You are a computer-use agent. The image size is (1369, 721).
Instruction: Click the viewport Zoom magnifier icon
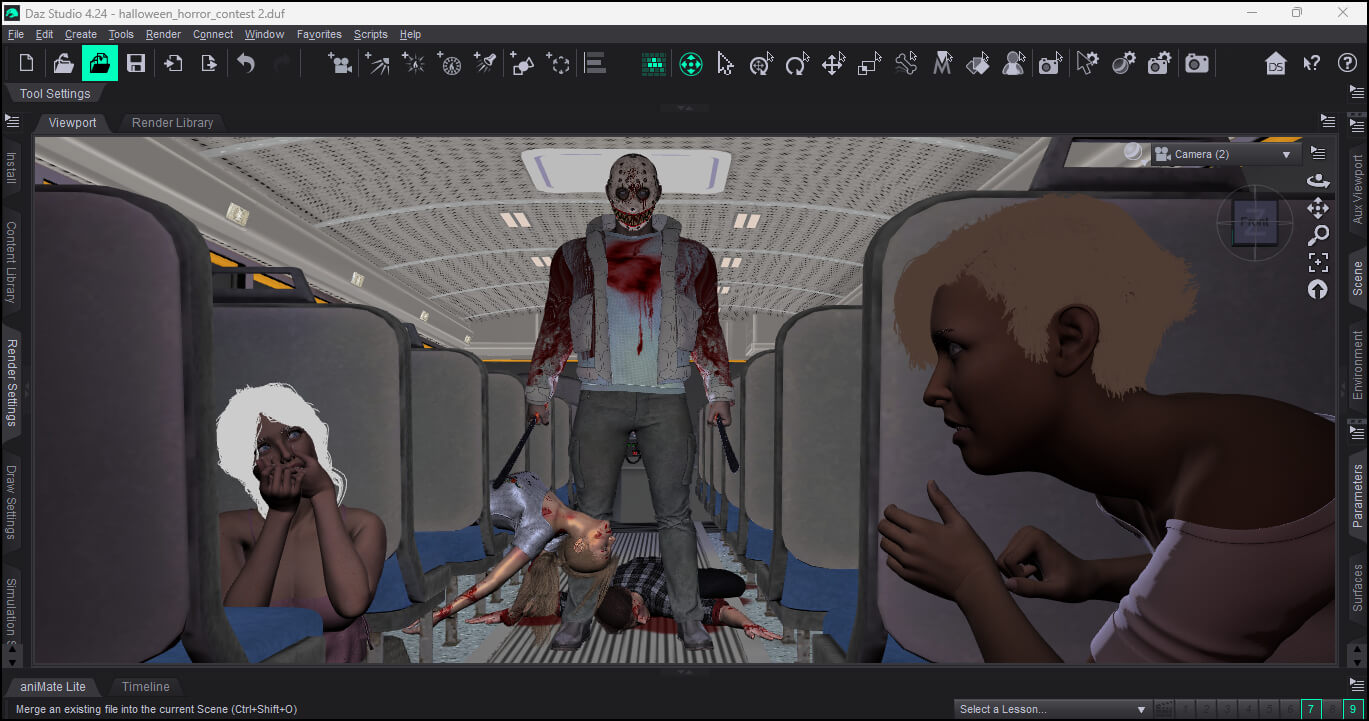(1318, 235)
